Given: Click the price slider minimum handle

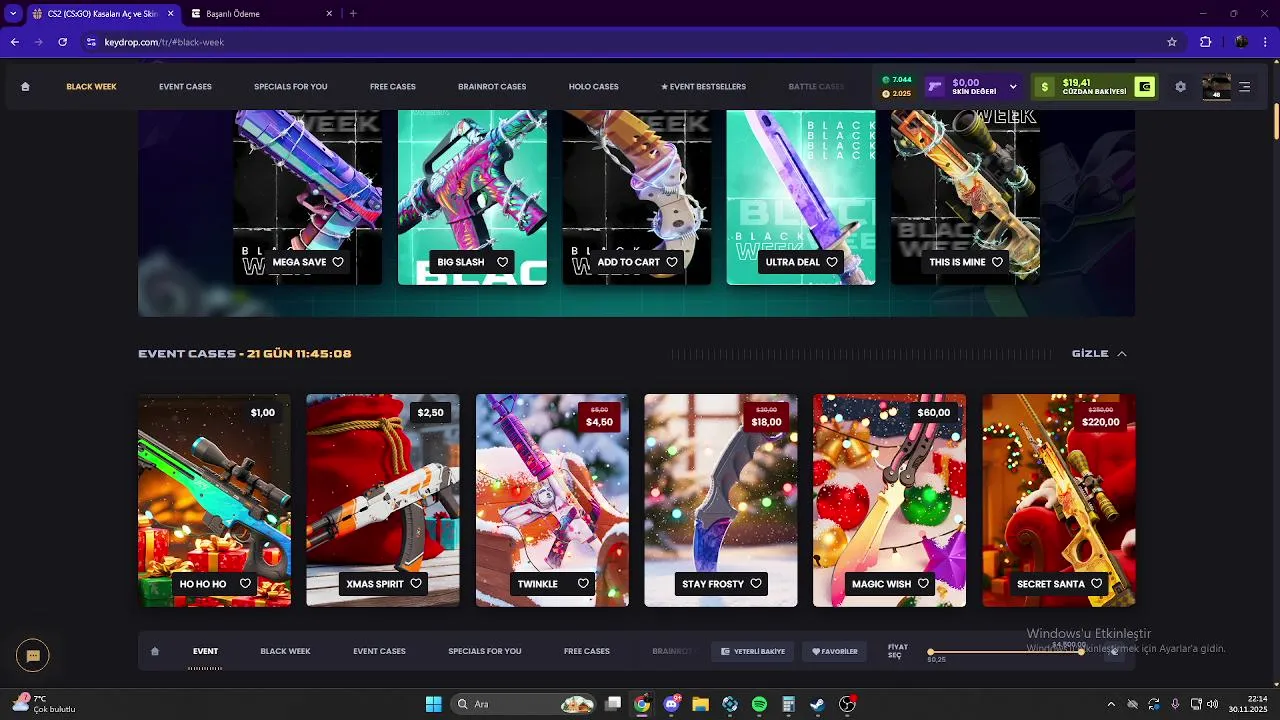Looking at the screenshot, I should pyautogui.click(x=931, y=652).
